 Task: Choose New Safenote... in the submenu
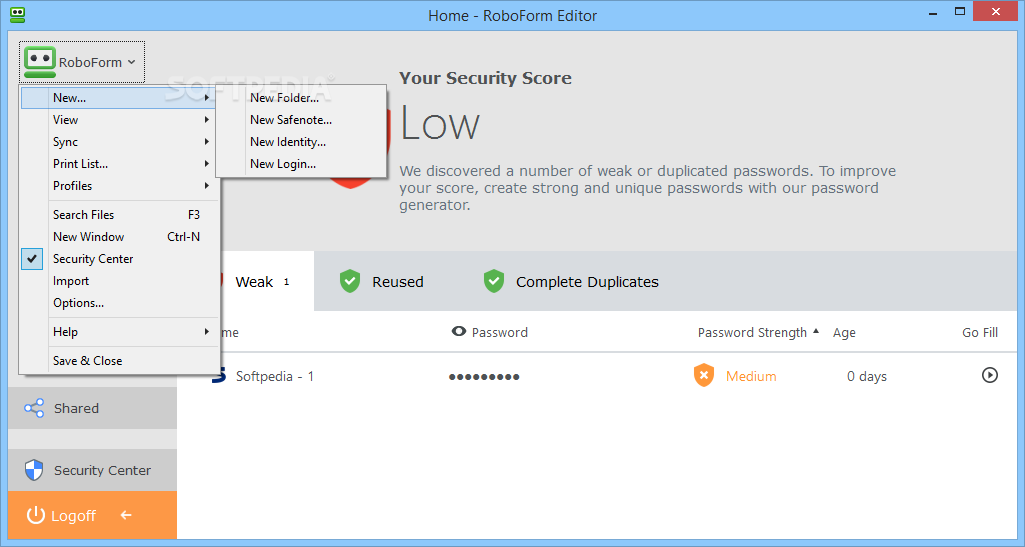coord(301,120)
